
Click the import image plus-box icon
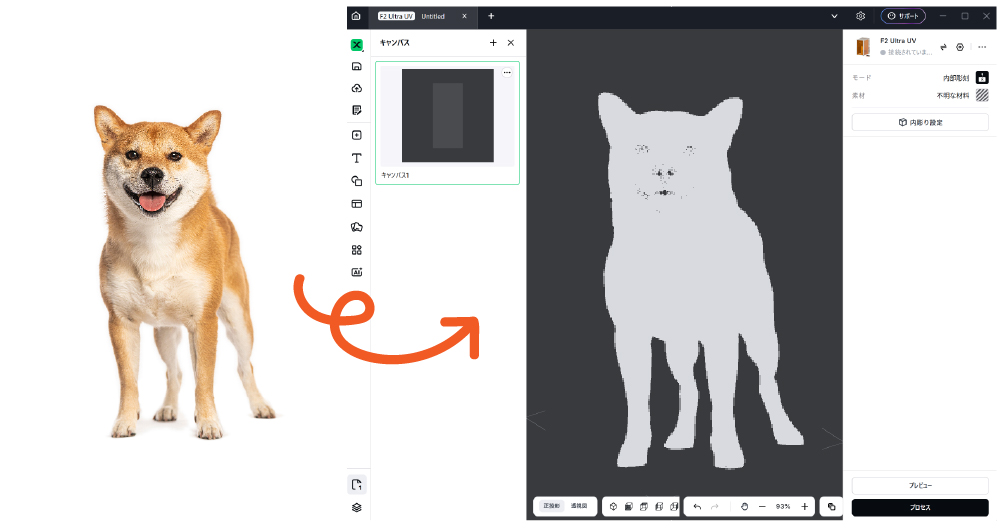357,135
